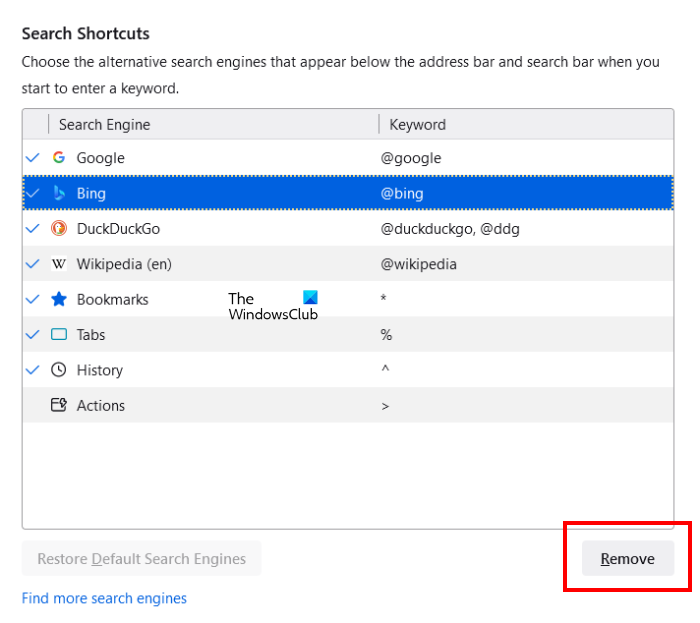Click the DuckDuckGo duck icon
The width and height of the screenshot is (700, 623).
[59, 229]
